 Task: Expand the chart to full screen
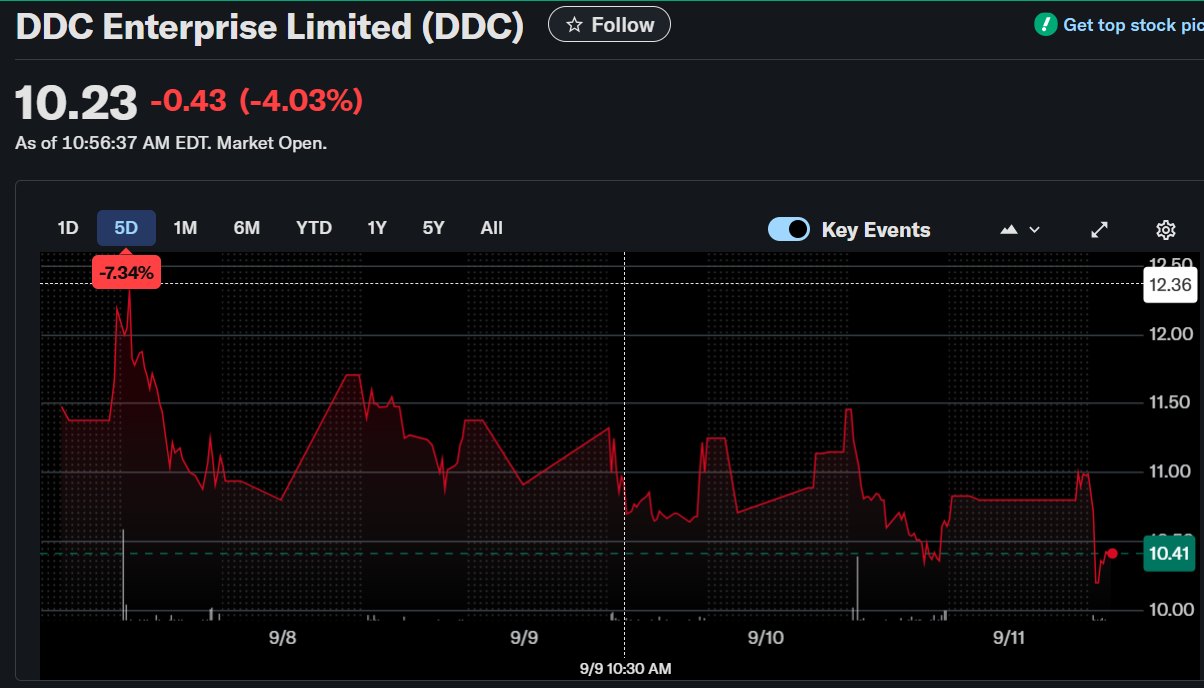pos(1099,230)
